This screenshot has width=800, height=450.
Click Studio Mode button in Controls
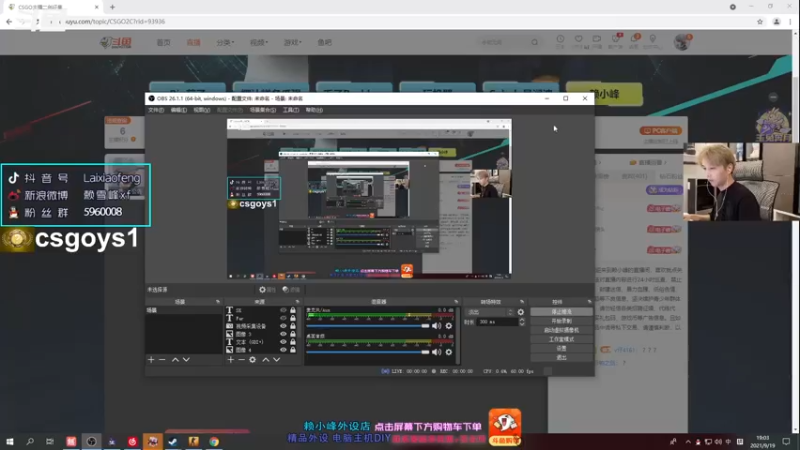click(561, 339)
